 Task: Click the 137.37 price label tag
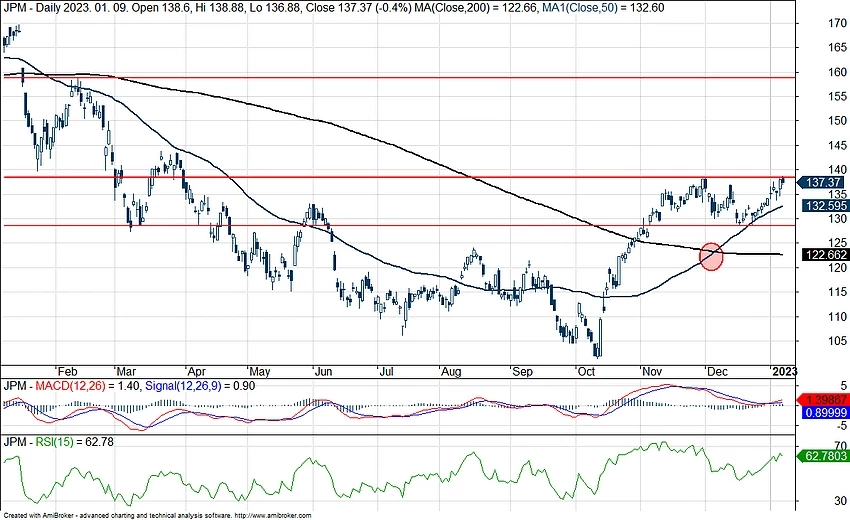point(822,183)
